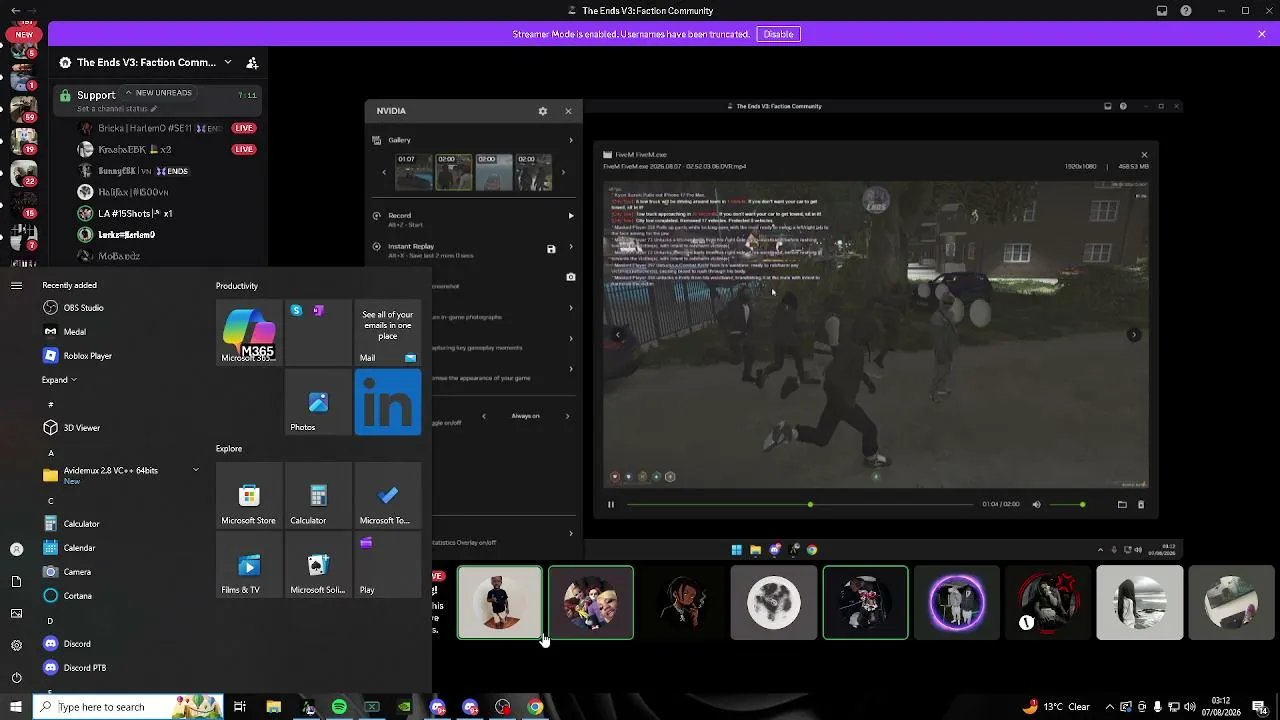This screenshot has height=720, width=1280.
Task: Expand the Start menu hamburger navigation
Action: (x=16, y=285)
